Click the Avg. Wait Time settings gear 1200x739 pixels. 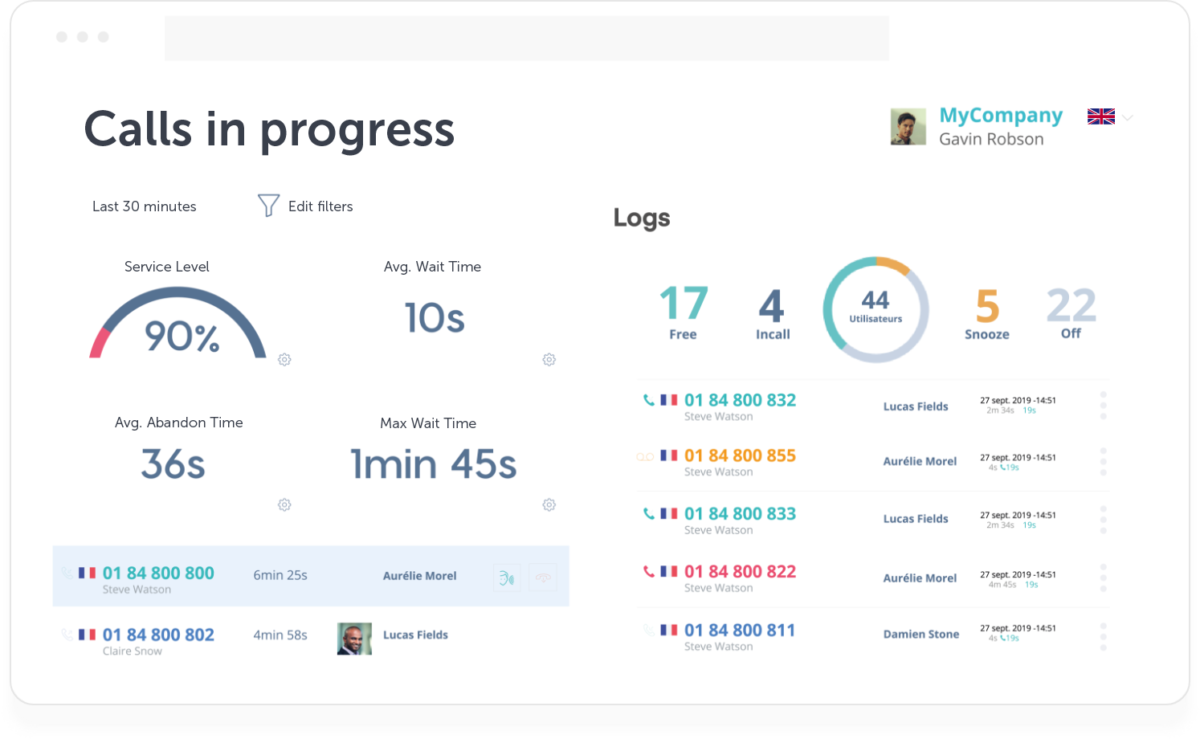(x=549, y=360)
